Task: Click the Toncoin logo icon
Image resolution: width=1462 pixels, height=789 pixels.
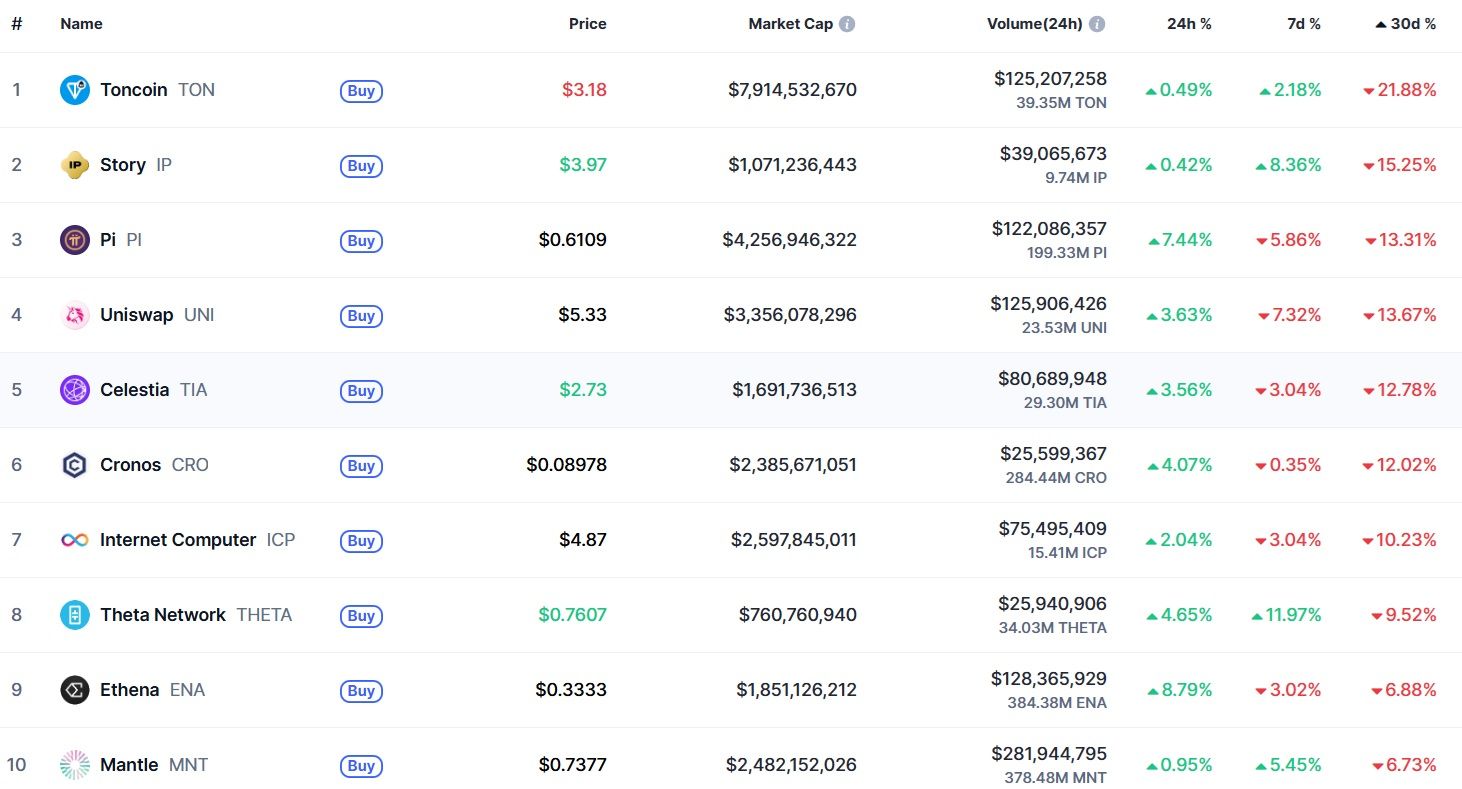Action: click(x=75, y=90)
